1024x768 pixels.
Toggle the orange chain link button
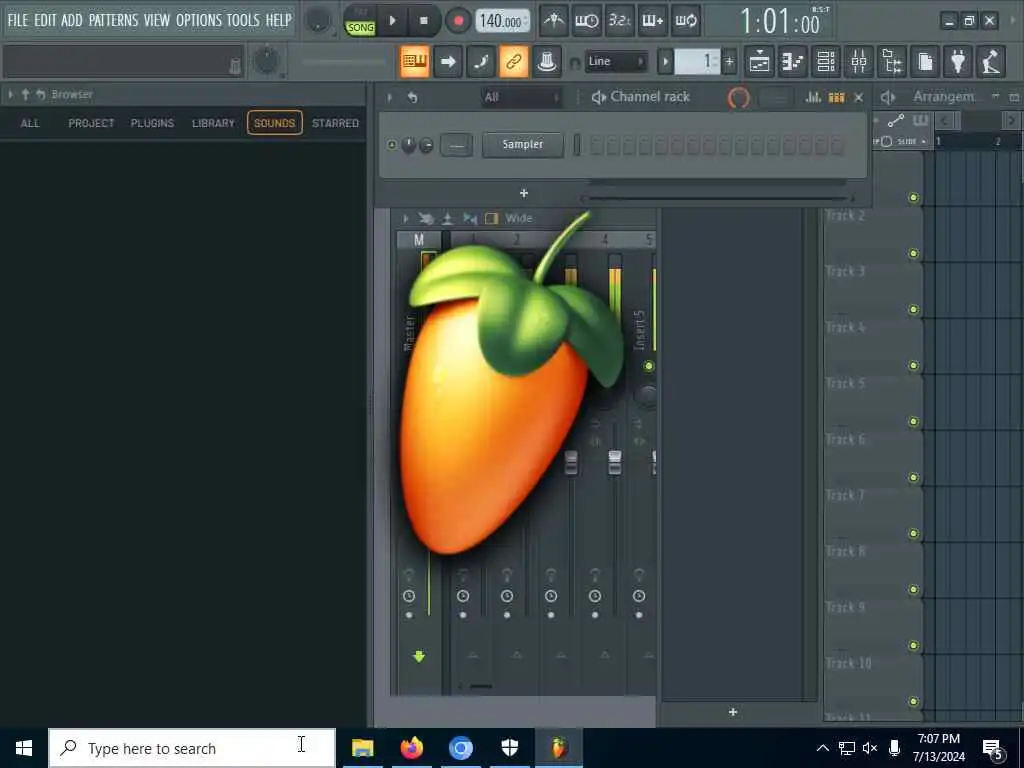click(514, 62)
